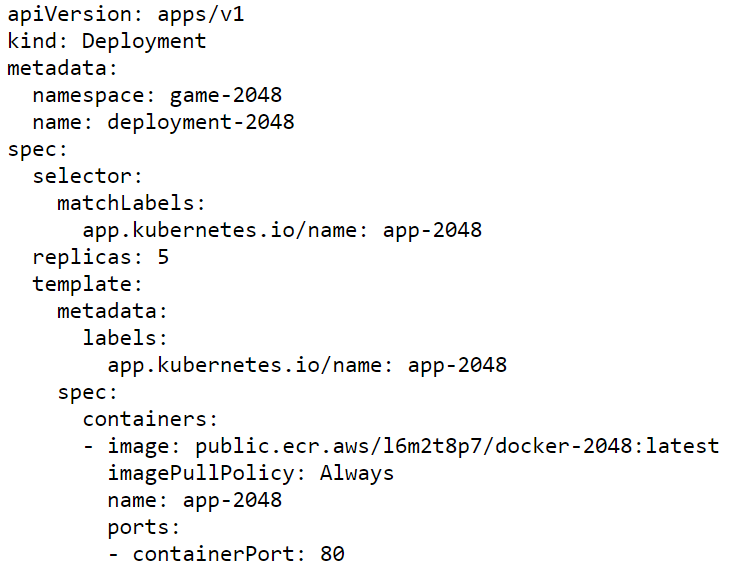Click the containerPort value 80
This screenshot has width=756, height=576.
332,554
